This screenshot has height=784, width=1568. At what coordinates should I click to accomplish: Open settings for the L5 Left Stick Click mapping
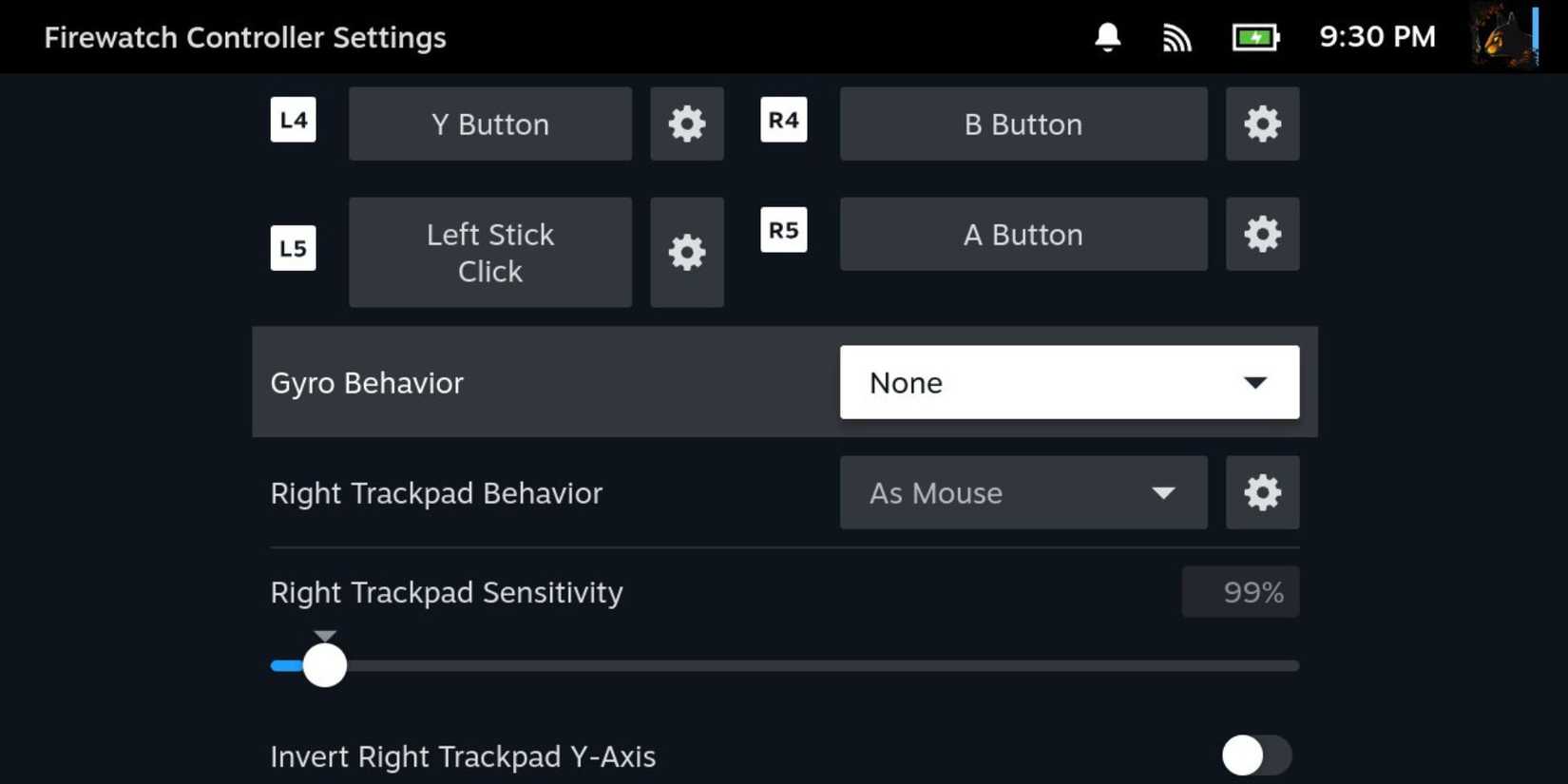686,252
